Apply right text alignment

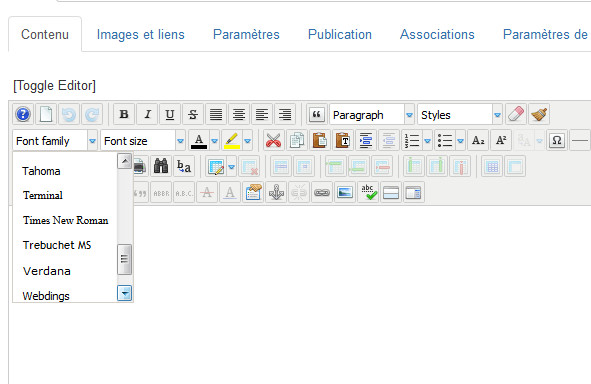point(285,114)
